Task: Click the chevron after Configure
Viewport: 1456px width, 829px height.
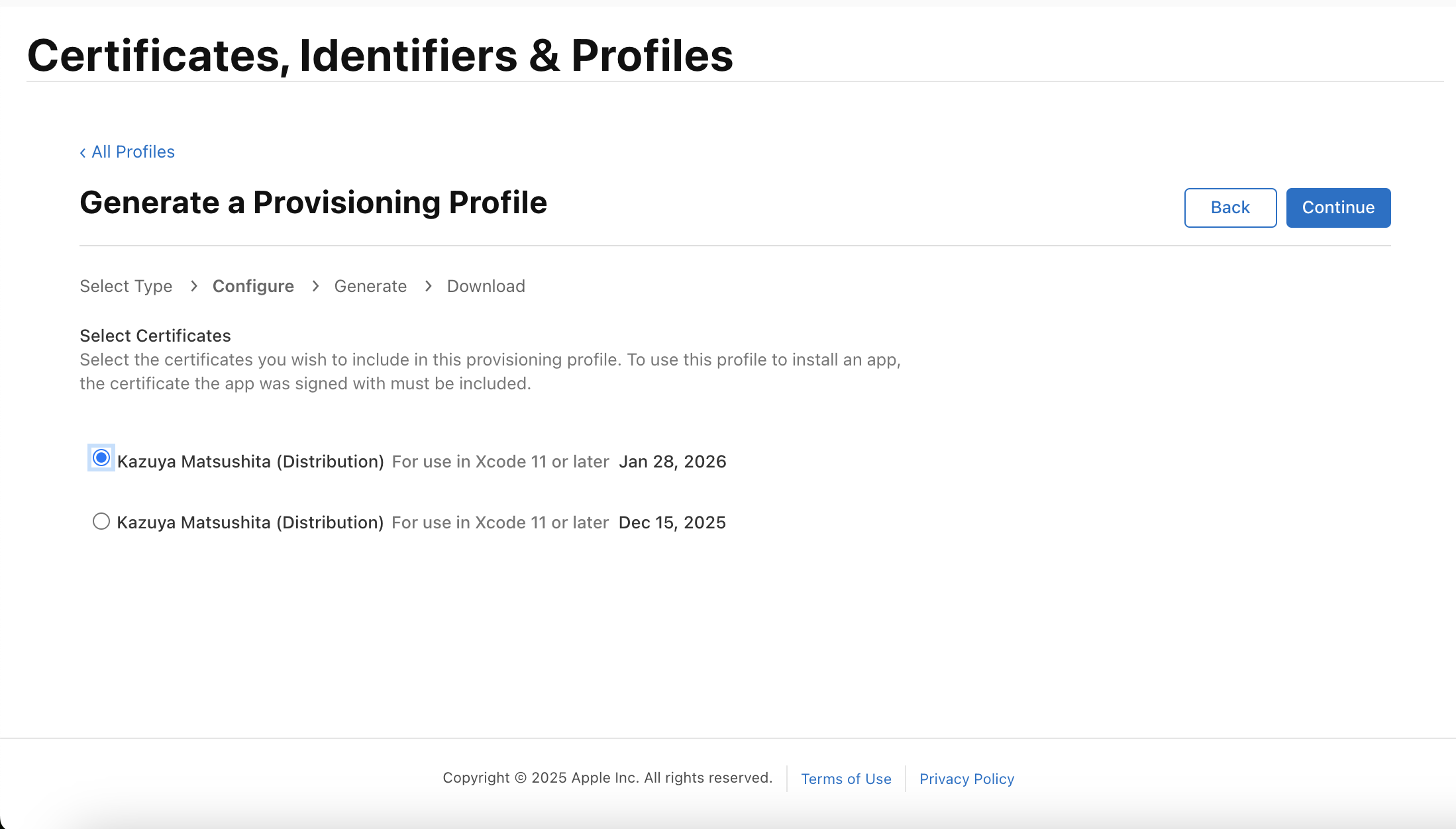Action: coord(315,286)
